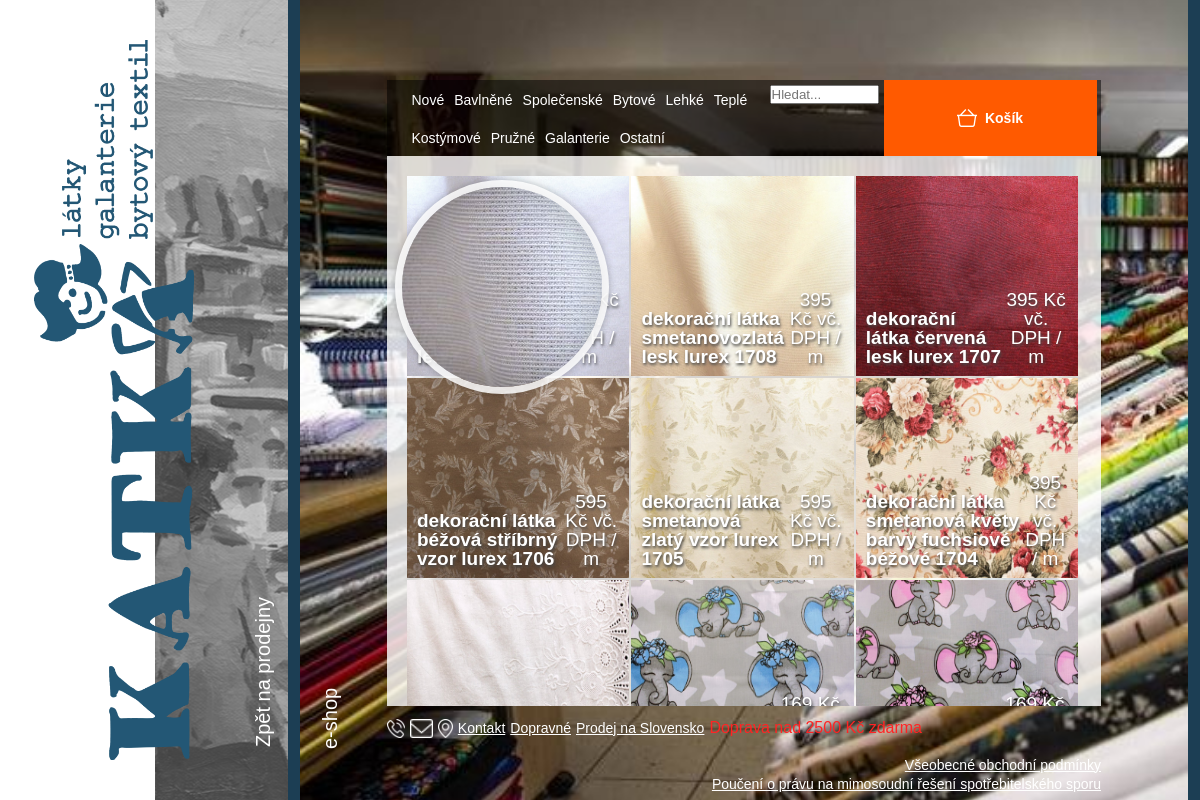Open Poučení o právu na mimosoudní řešení link
The image size is (1200, 800).
(906, 784)
